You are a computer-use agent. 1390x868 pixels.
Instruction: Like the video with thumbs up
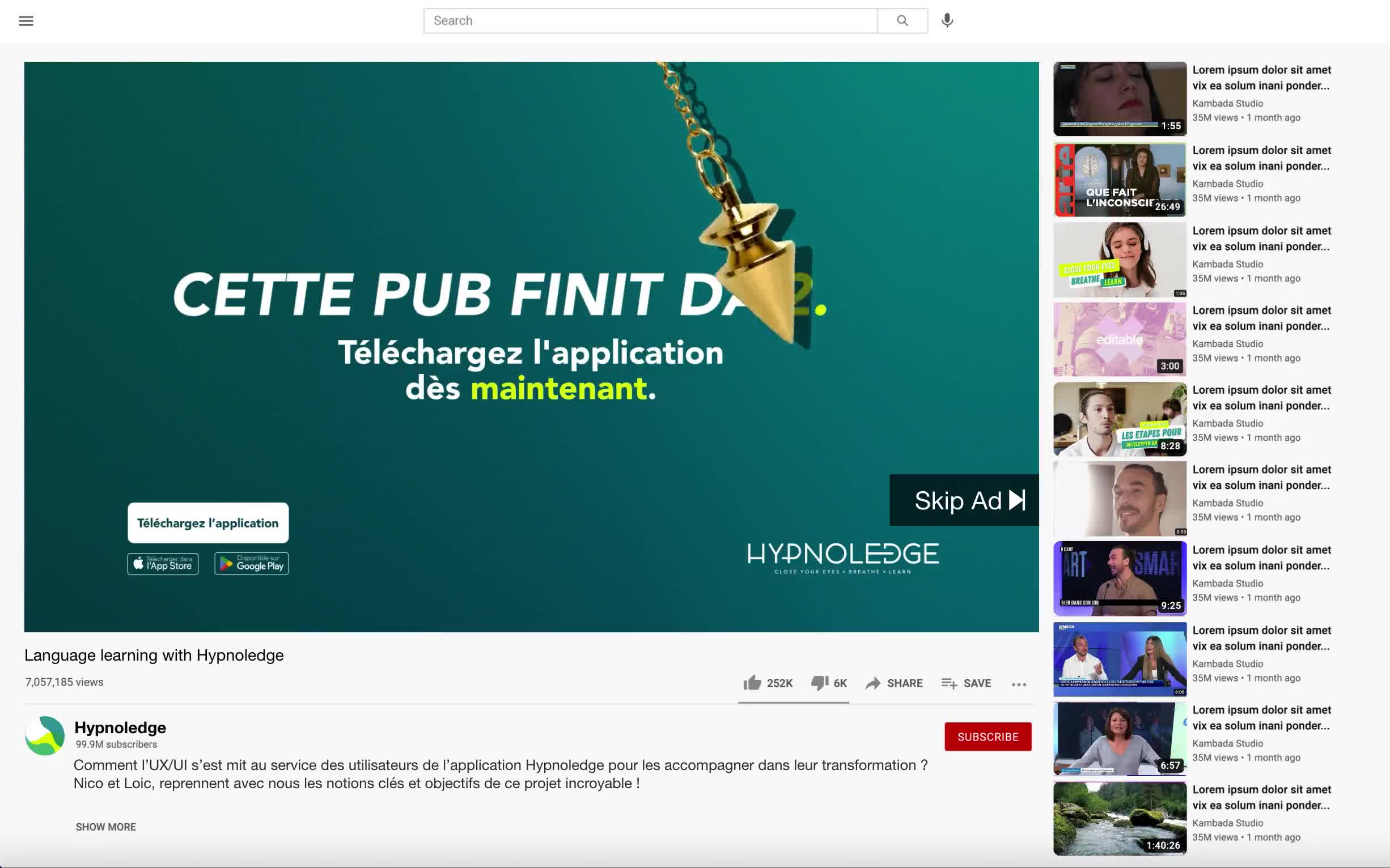click(x=752, y=683)
